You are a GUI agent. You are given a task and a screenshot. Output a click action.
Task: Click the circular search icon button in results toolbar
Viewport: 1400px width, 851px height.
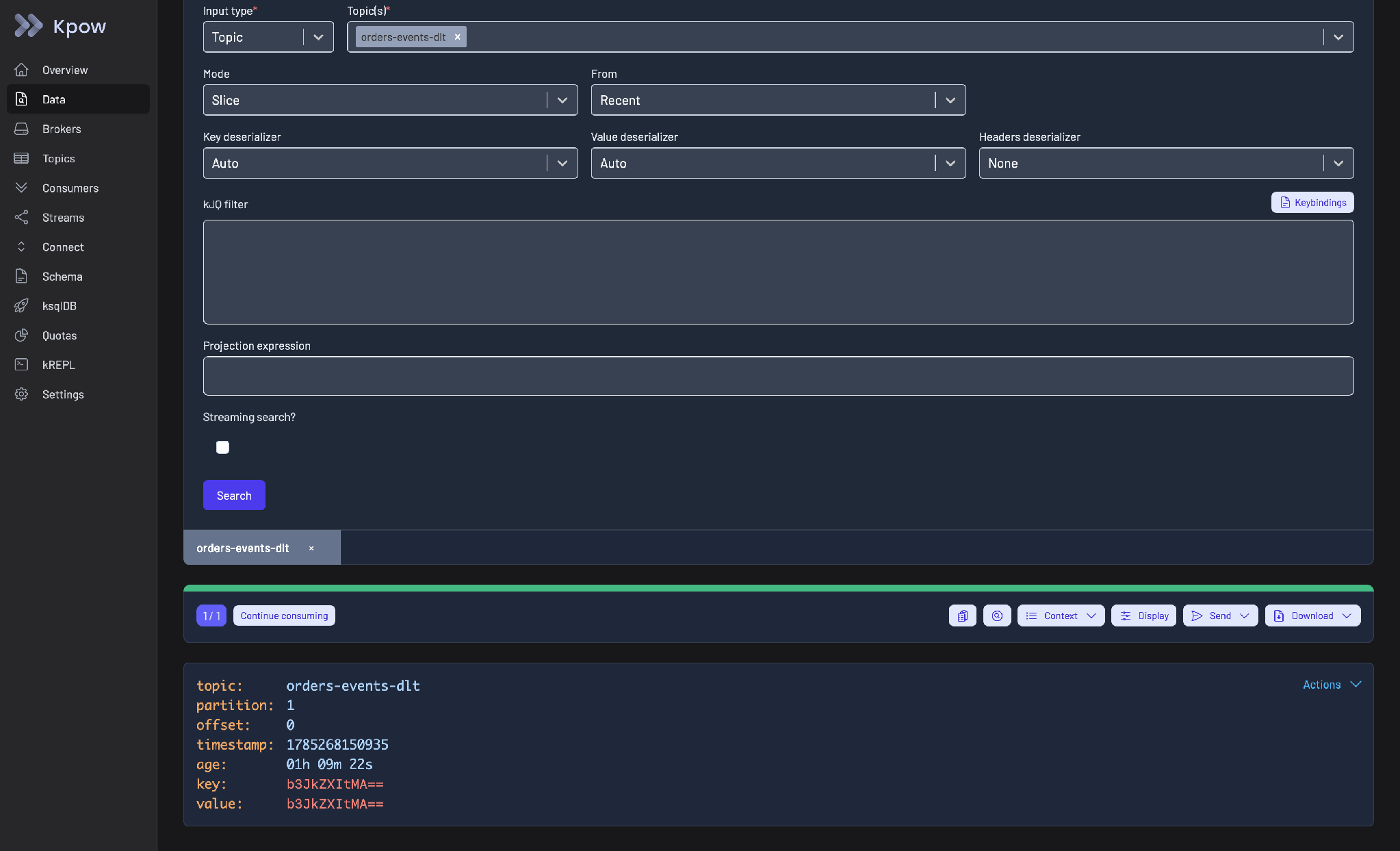click(x=997, y=615)
